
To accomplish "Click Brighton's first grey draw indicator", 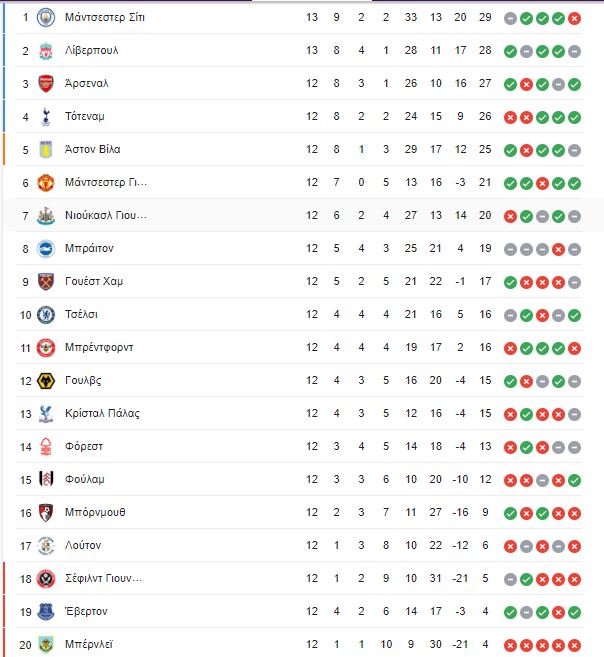I will tap(510, 250).
